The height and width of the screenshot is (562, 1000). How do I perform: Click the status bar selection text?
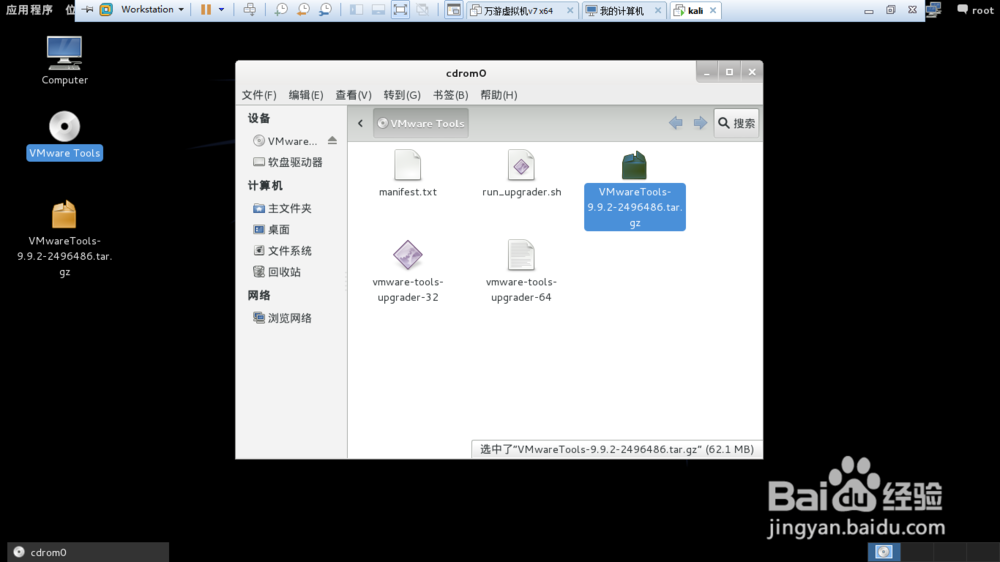tap(617, 449)
